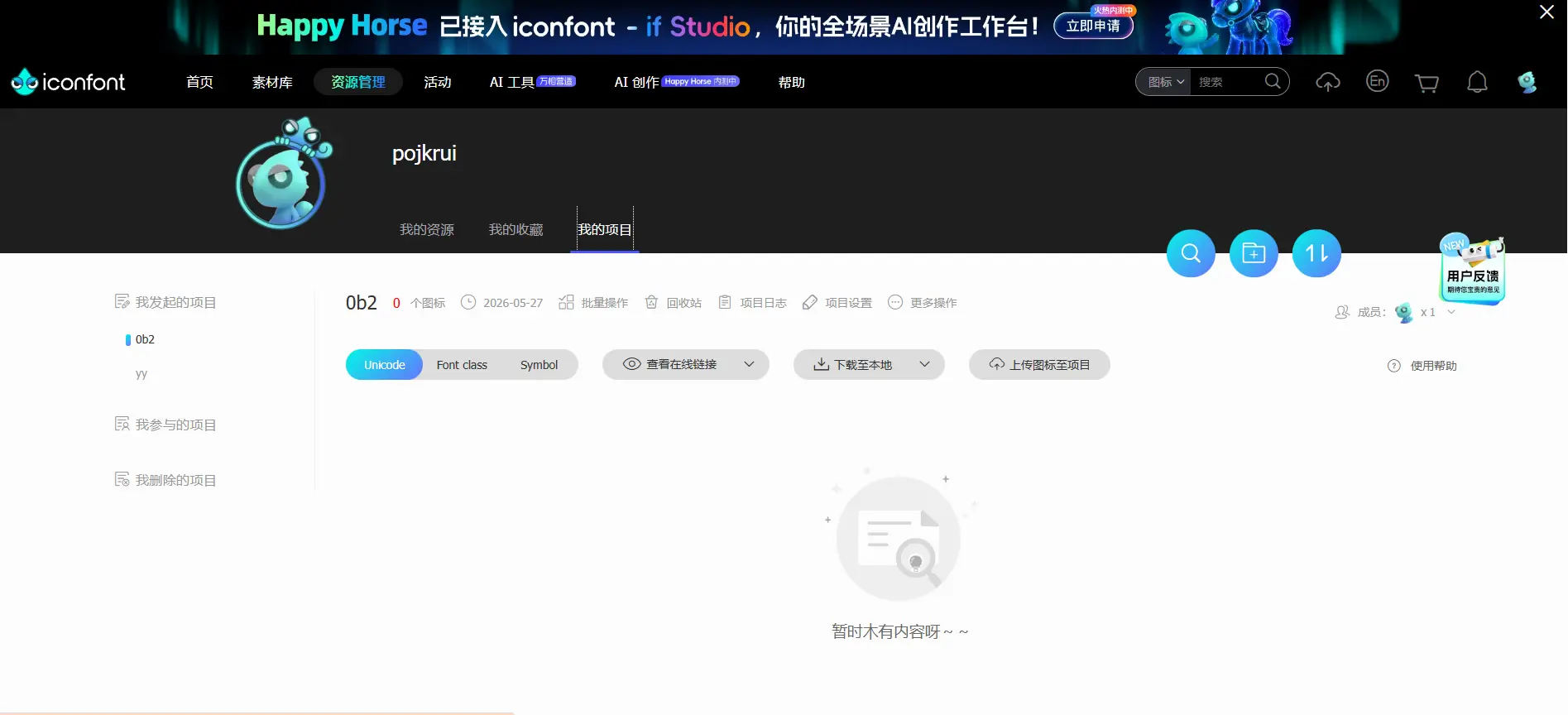Switch to 我的资源 tab
1568x715 pixels.
427,230
